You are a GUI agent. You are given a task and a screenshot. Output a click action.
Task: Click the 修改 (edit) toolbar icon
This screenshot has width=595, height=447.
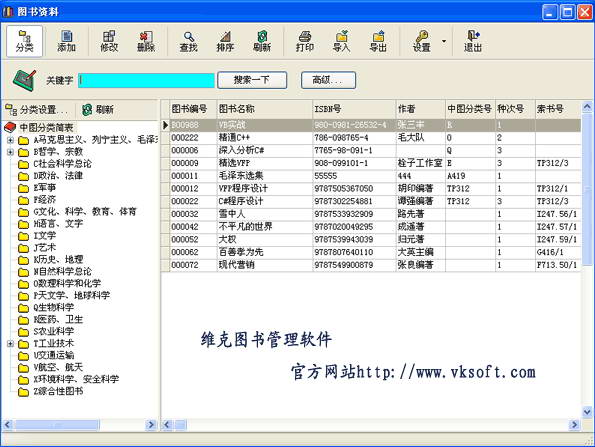coord(109,41)
